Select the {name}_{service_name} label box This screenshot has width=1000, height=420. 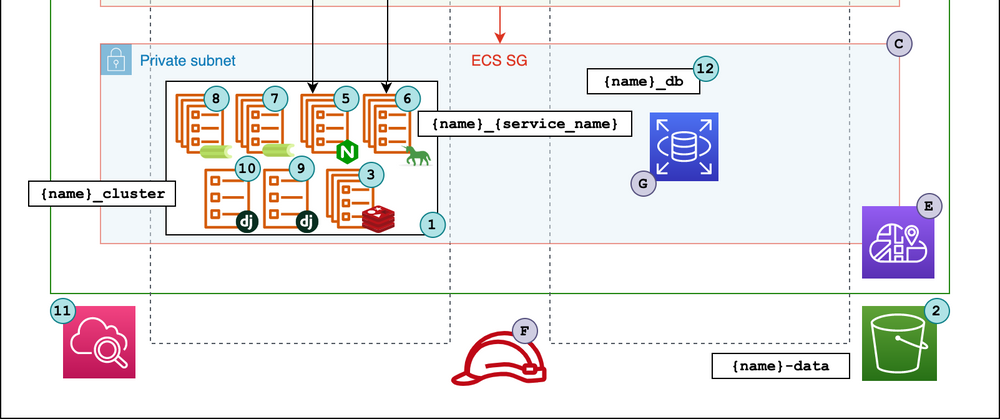[x=525, y=124]
